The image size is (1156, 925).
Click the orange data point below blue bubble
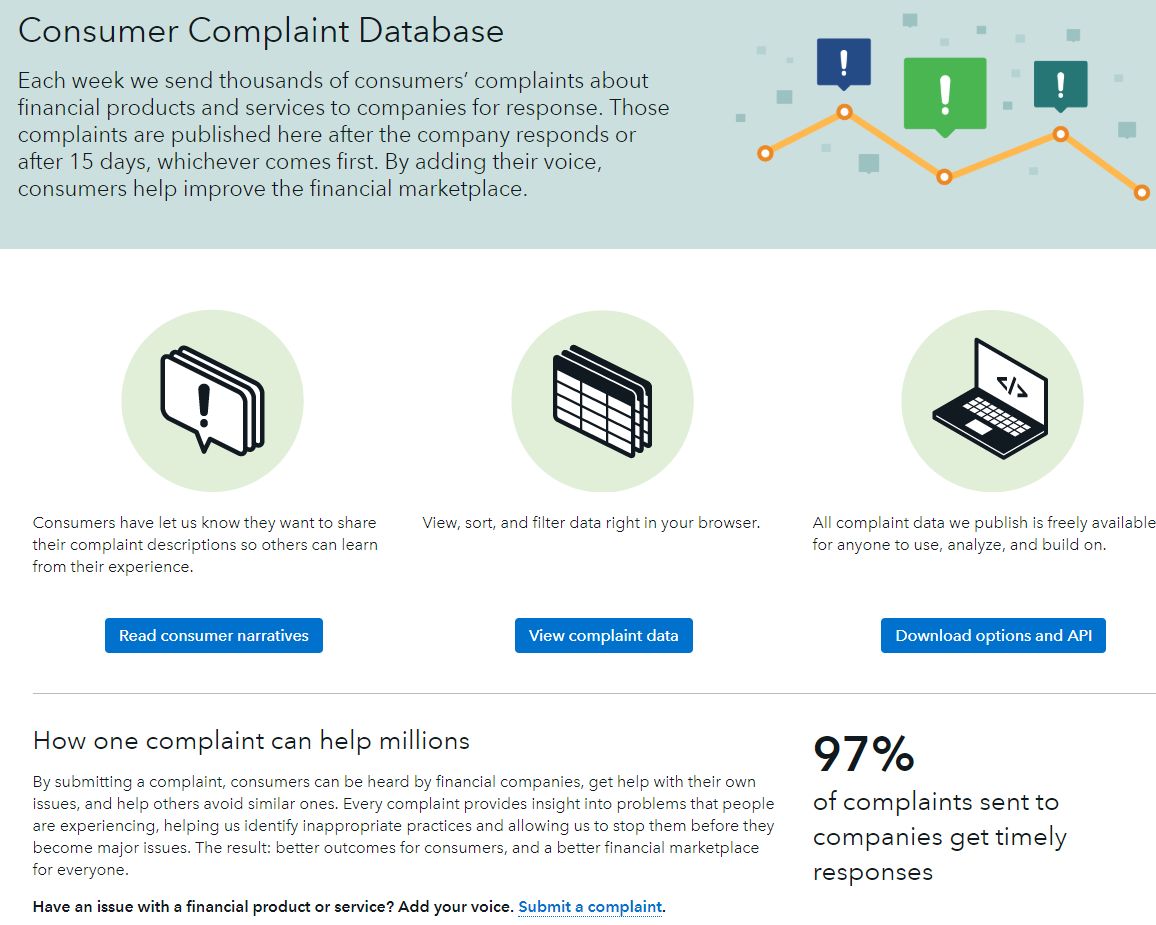coord(844,112)
